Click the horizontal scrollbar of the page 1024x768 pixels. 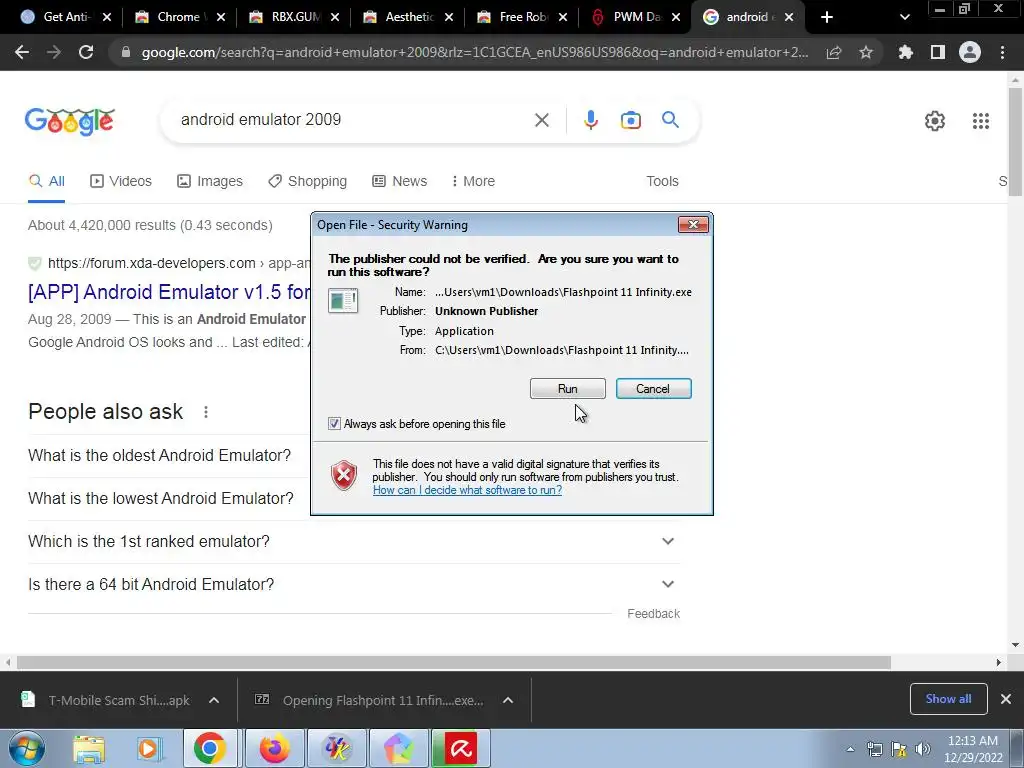(454, 662)
